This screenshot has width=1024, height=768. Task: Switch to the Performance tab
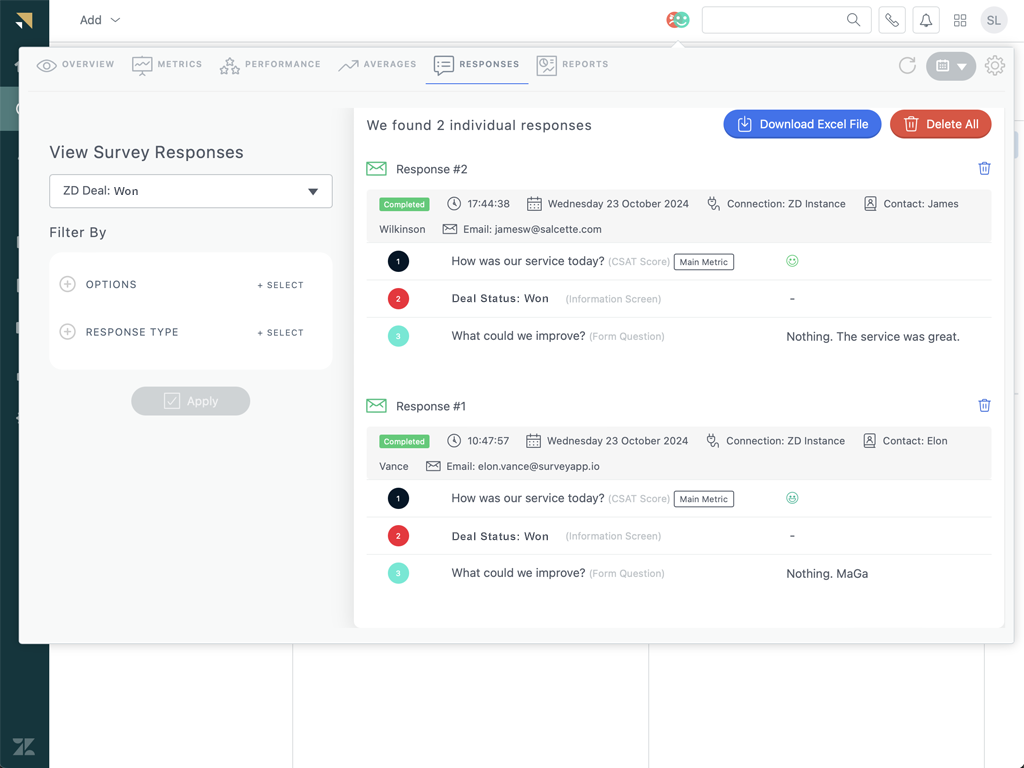pos(270,65)
